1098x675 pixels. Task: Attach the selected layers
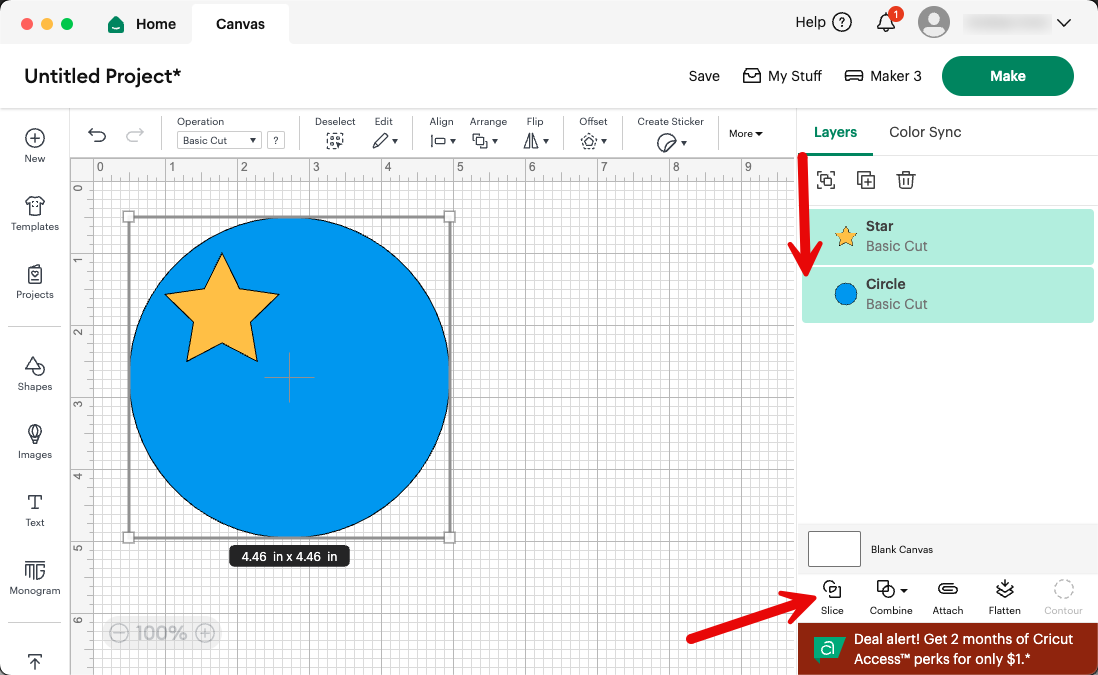(947, 597)
